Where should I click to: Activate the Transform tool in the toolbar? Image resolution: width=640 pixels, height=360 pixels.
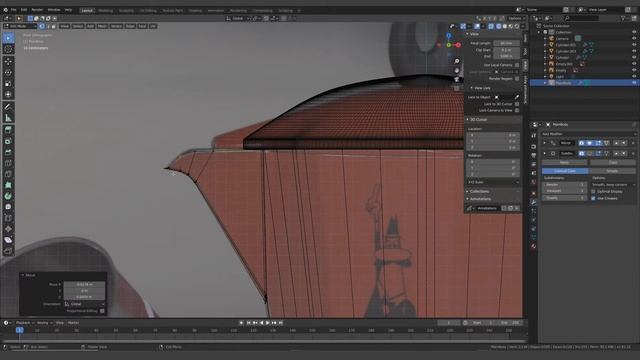coord(8,95)
